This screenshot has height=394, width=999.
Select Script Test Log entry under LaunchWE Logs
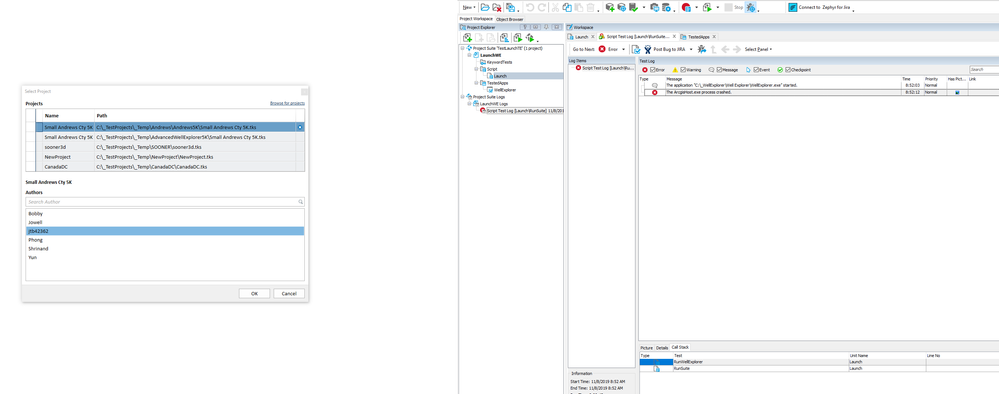tap(521, 110)
